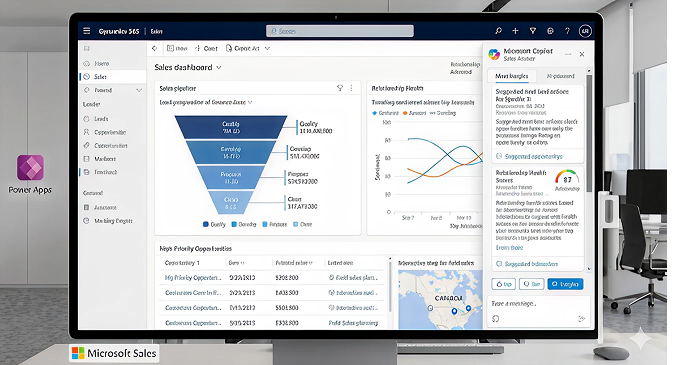Expand the dropdown under Sales pipeline title
This screenshot has width=675, height=365.
[250, 102]
